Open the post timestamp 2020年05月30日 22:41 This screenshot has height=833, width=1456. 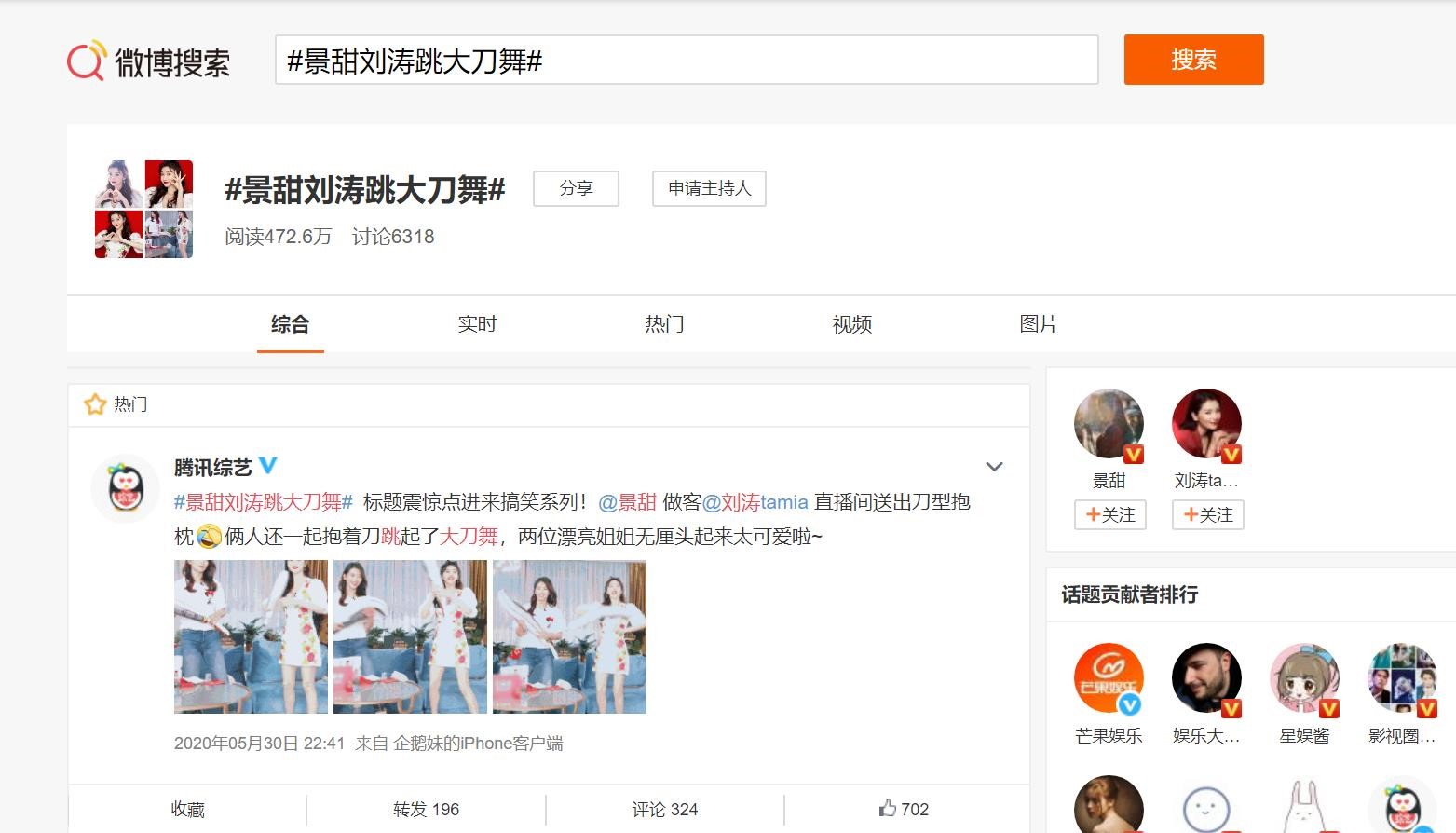coord(259,744)
